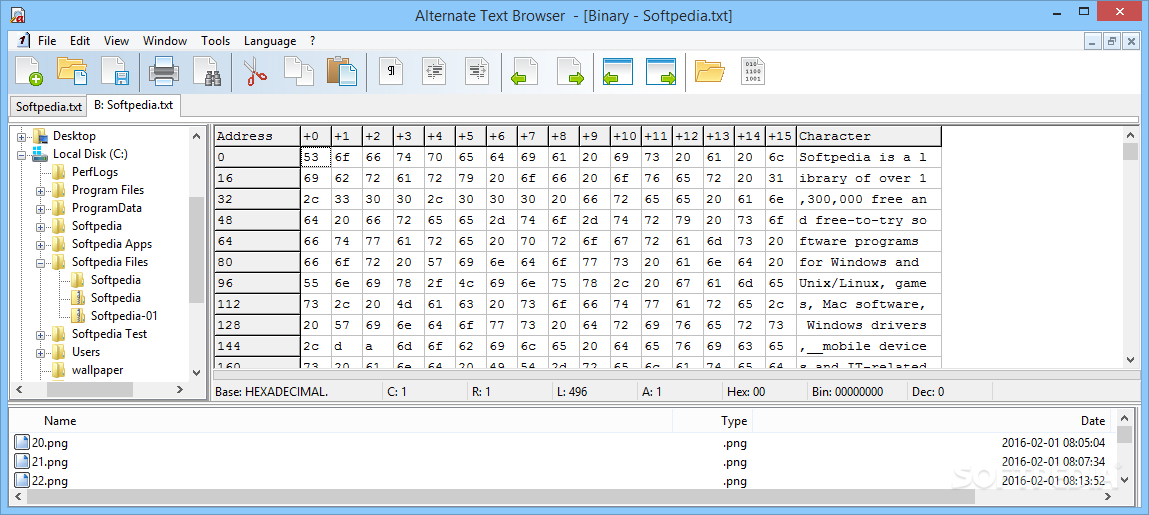This screenshot has width=1149, height=515.
Task: Click the application icon left of the File menu
Action: point(23,40)
